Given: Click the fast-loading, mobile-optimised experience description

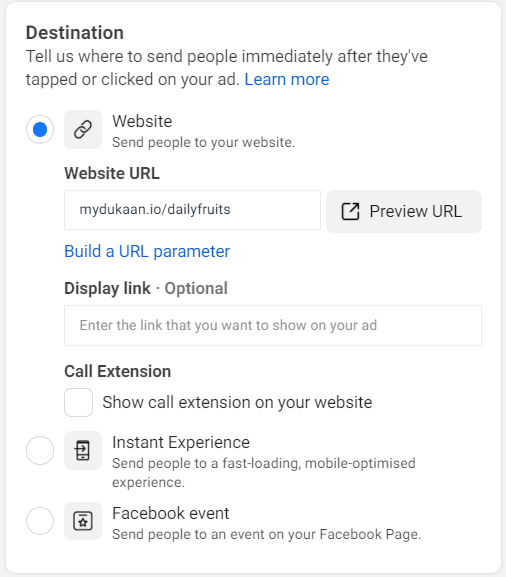Looking at the screenshot, I should pyautogui.click(x=263, y=472).
